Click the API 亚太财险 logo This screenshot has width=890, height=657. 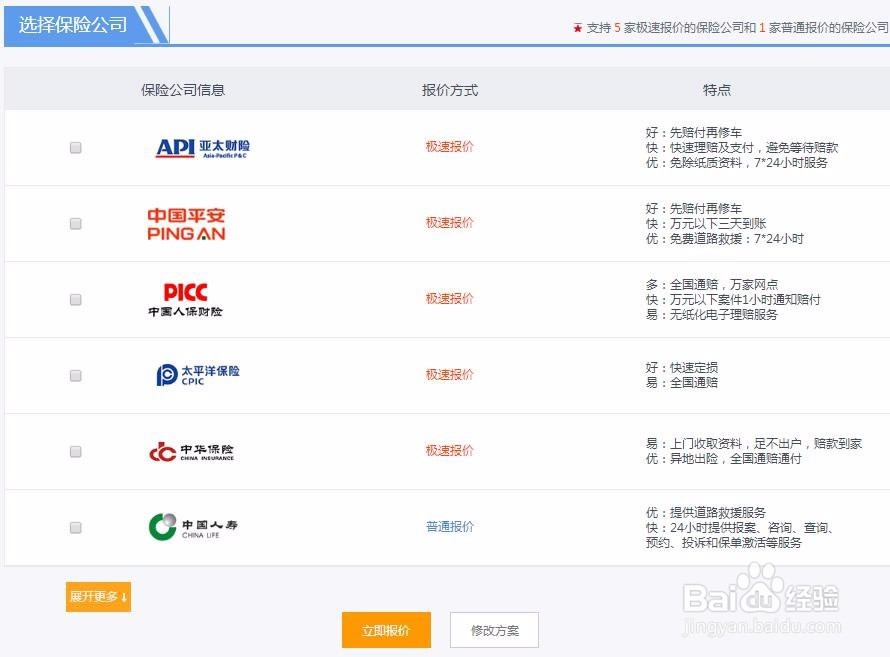[x=203, y=148]
